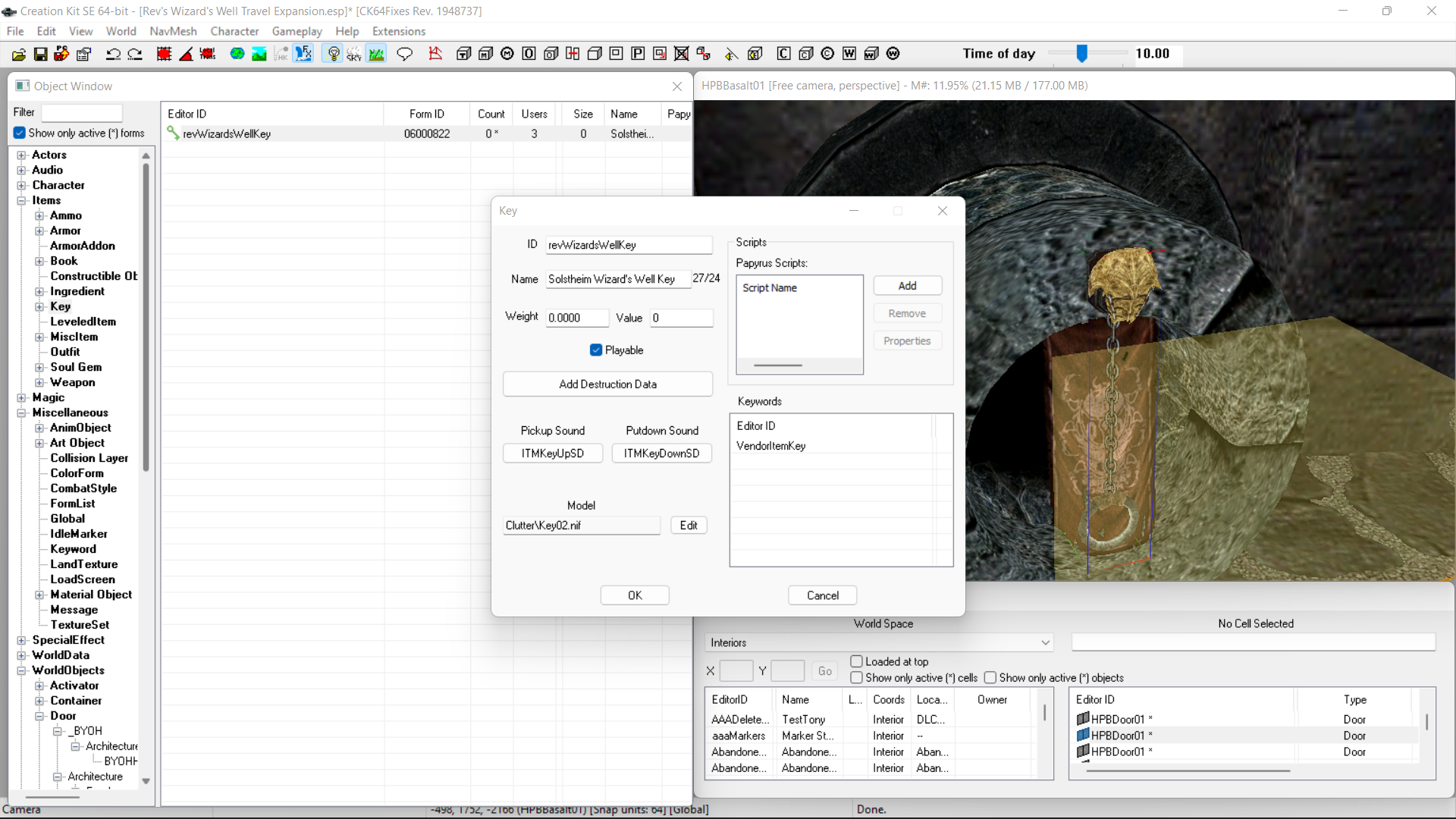Screen dimensions: 1456x819
Task: Toggle the grass toolbar icon
Action: [377, 54]
